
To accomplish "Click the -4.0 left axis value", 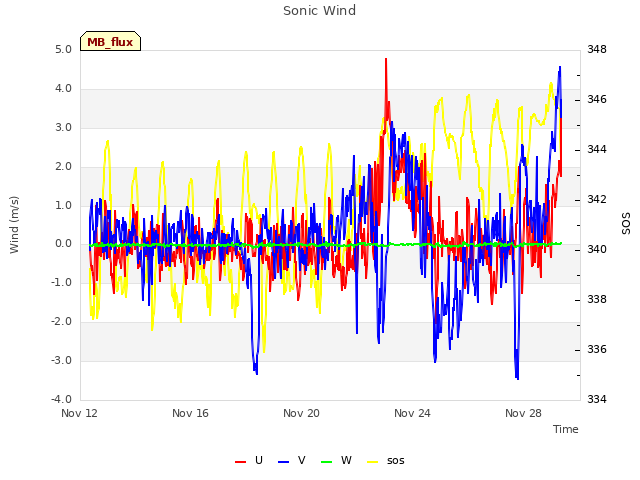I will pyautogui.click(x=61, y=399).
